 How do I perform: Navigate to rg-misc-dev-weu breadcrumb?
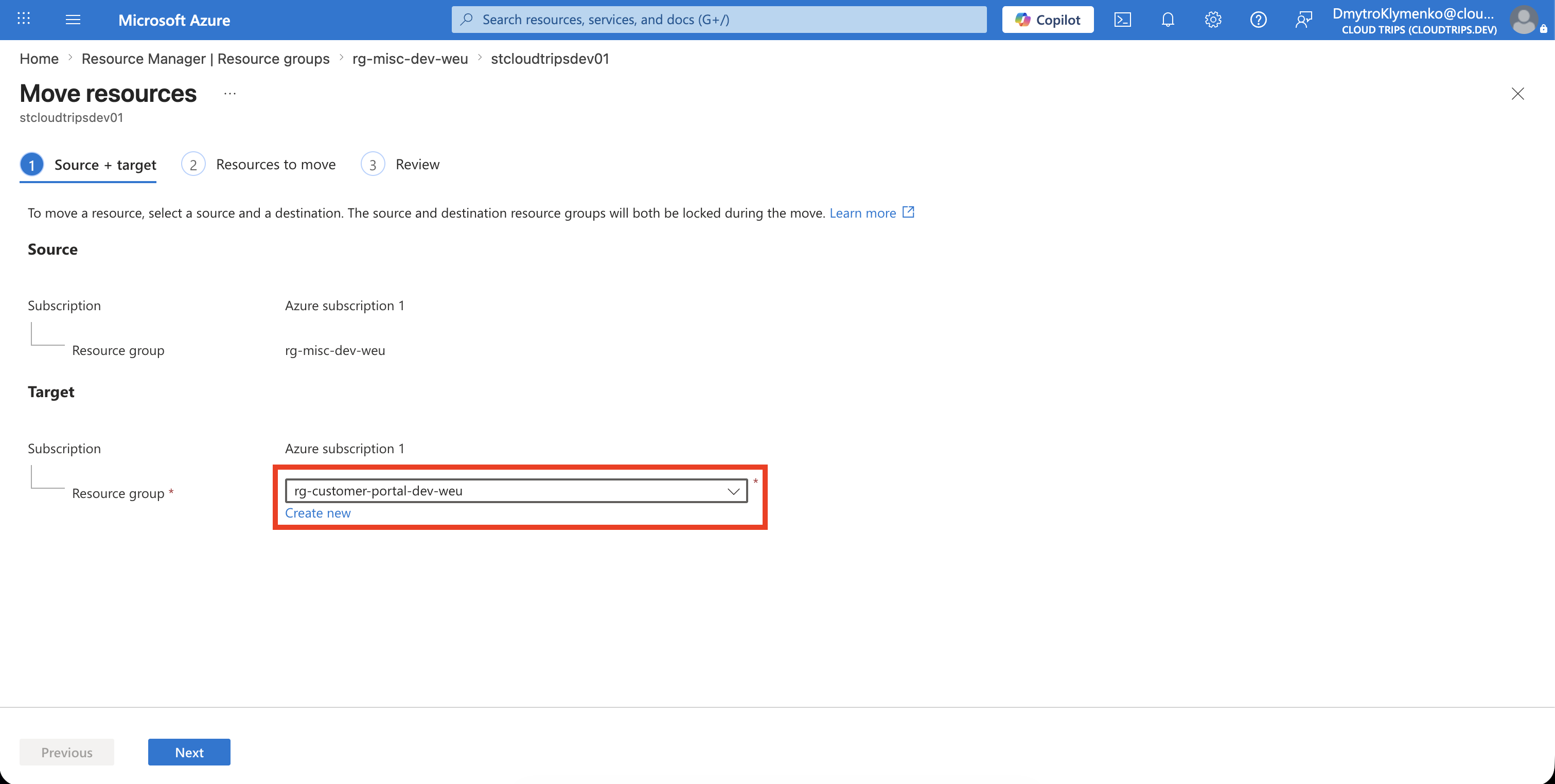point(410,59)
